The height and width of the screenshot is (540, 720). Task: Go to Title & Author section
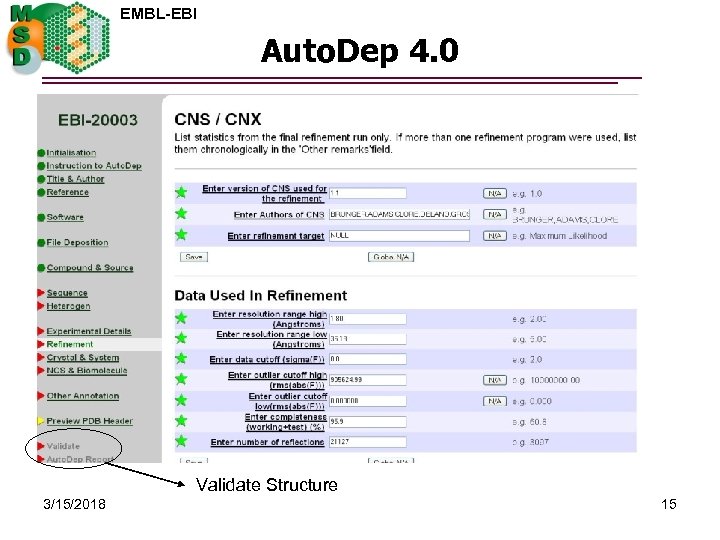point(75,179)
